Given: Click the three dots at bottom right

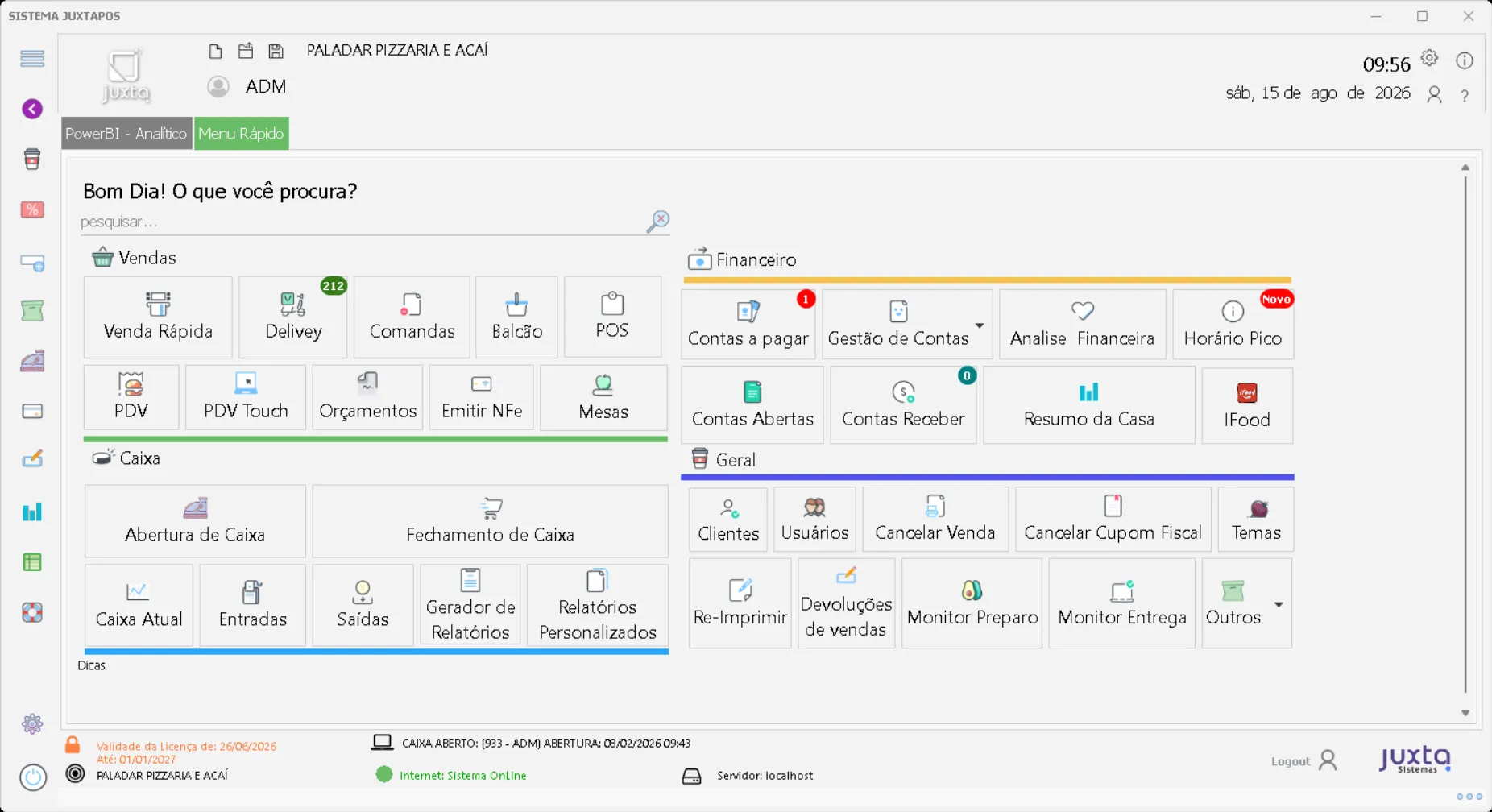Looking at the screenshot, I should [1469, 797].
